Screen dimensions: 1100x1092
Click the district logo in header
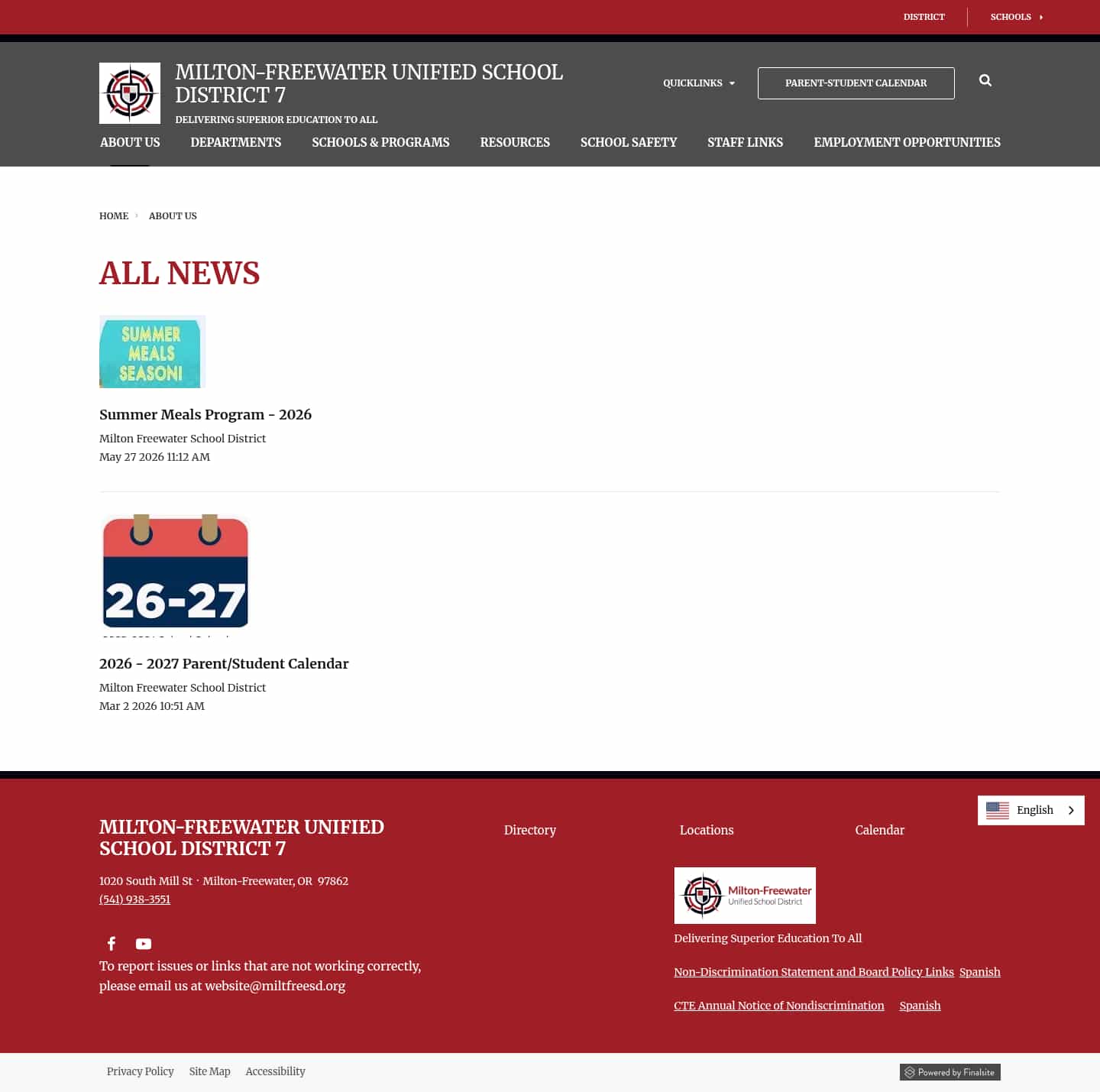130,93
